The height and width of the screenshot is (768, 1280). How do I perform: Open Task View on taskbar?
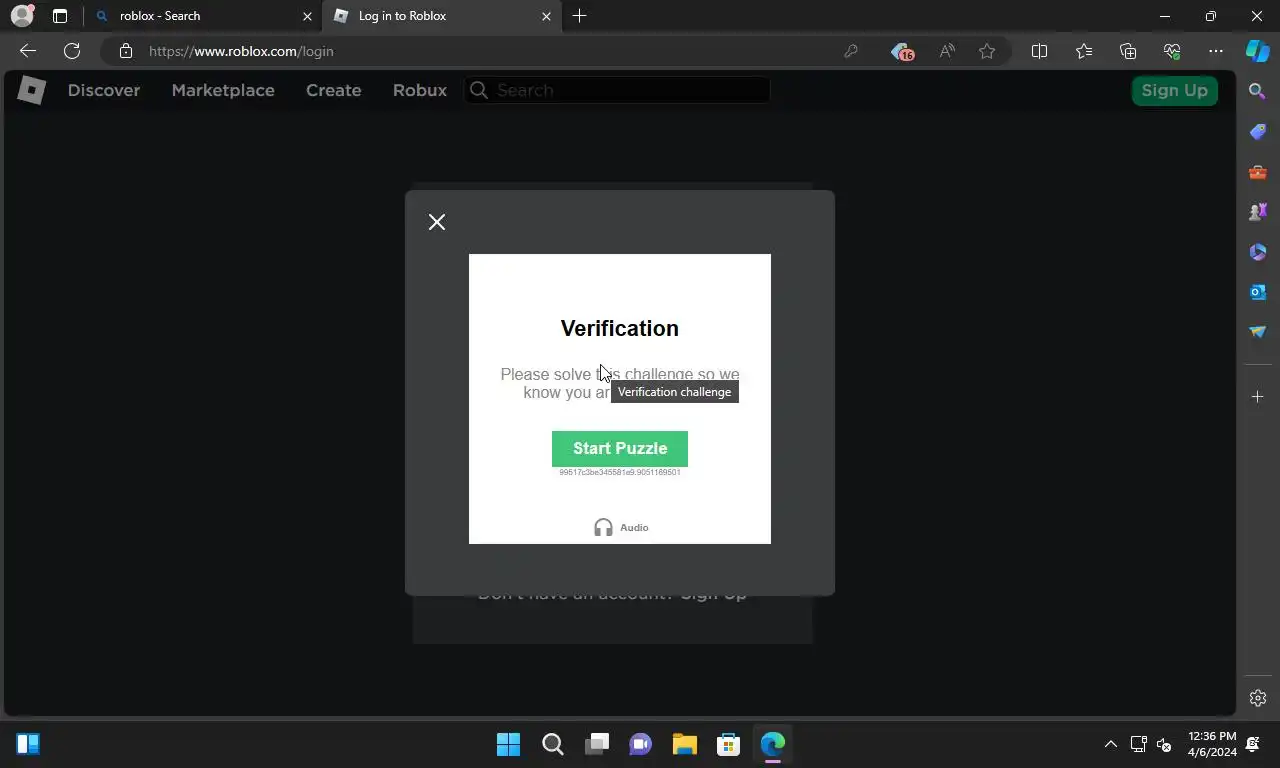[597, 744]
